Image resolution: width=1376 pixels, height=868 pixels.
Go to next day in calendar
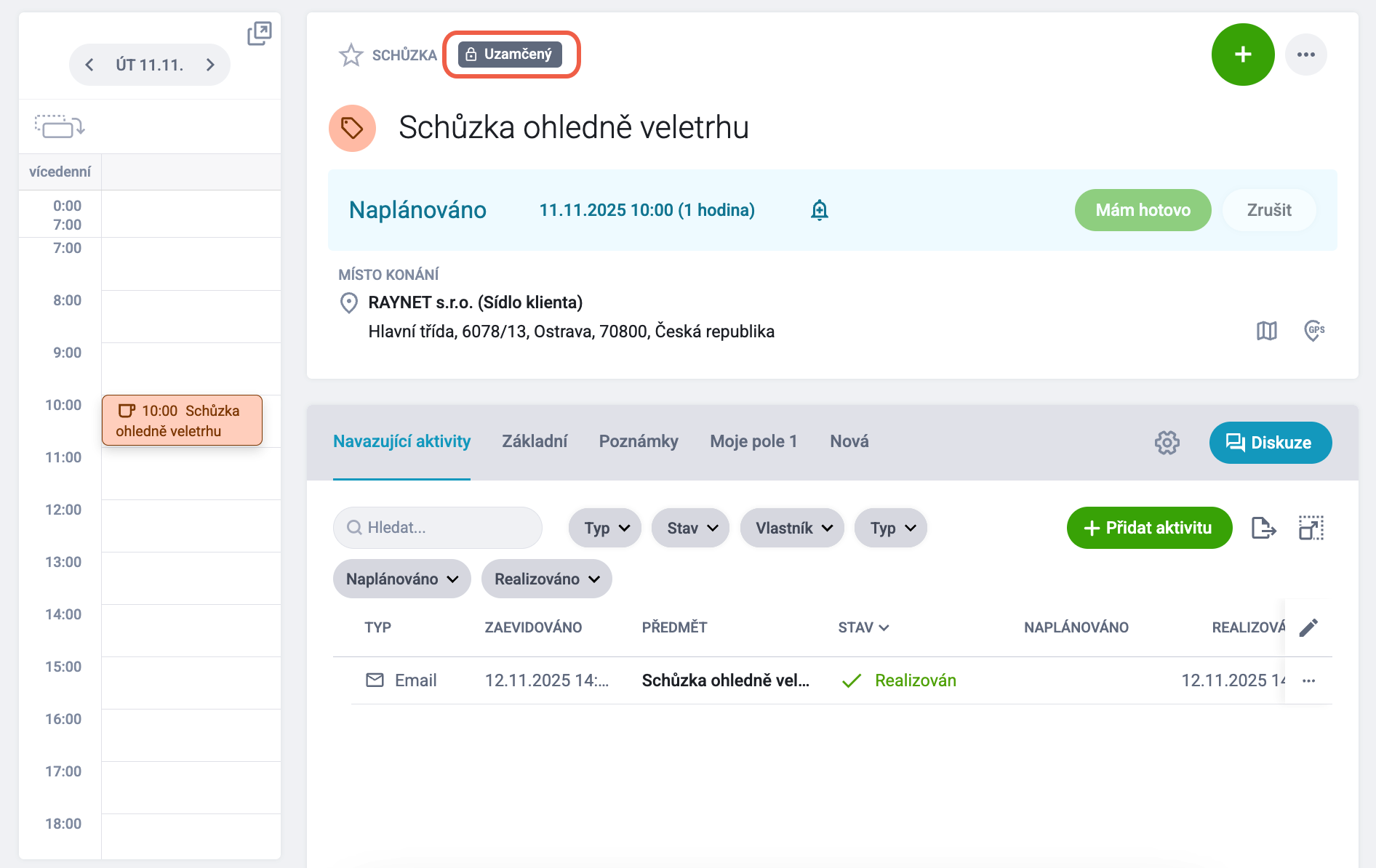210,65
